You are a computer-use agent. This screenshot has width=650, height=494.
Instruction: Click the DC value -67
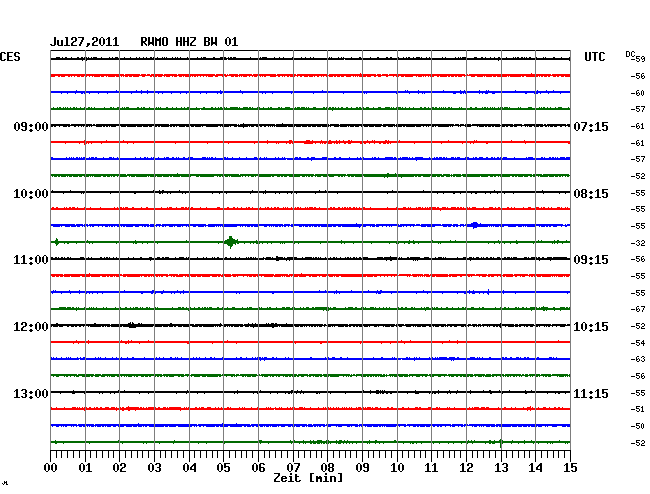point(638,309)
